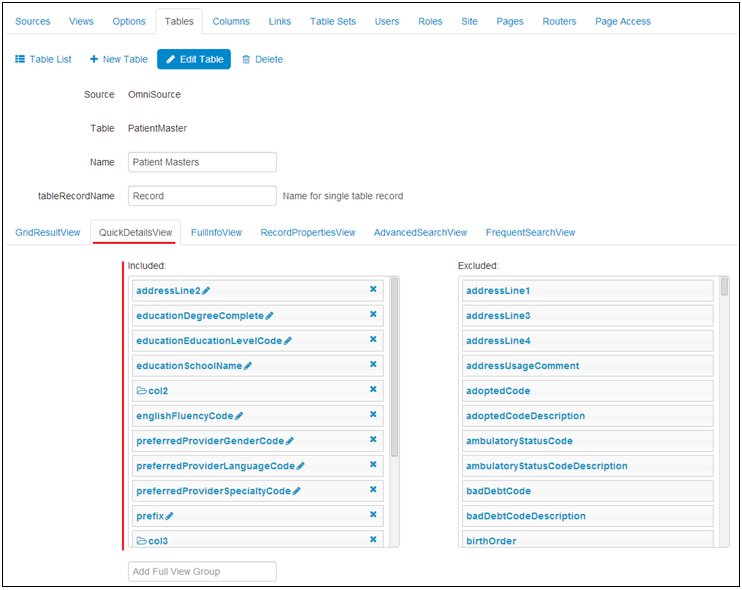The image size is (742, 590).
Task: Open the Table List view
Action: click(43, 59)
